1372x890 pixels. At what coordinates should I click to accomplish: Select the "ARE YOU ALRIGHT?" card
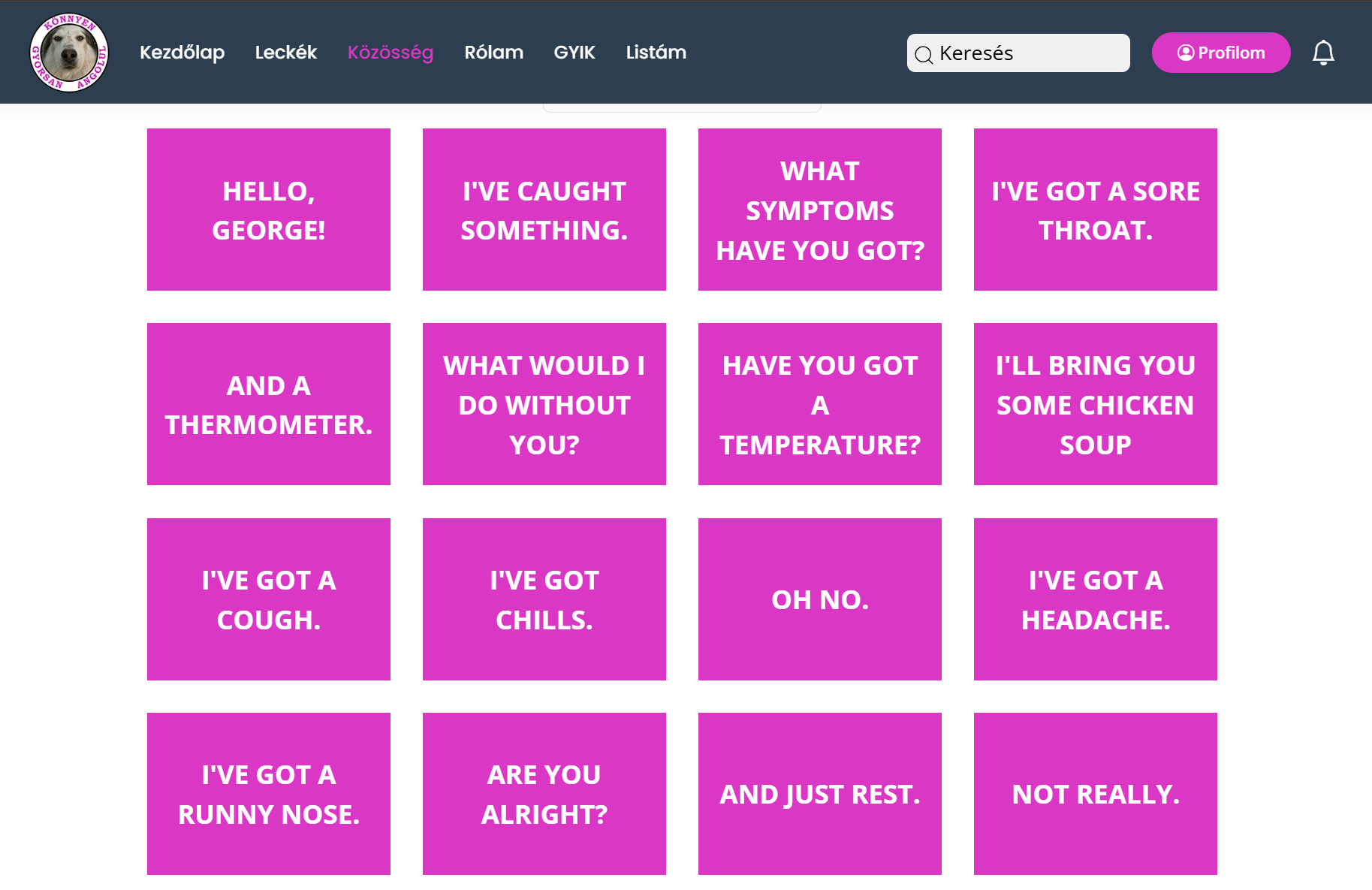click(x=544, y=794)
